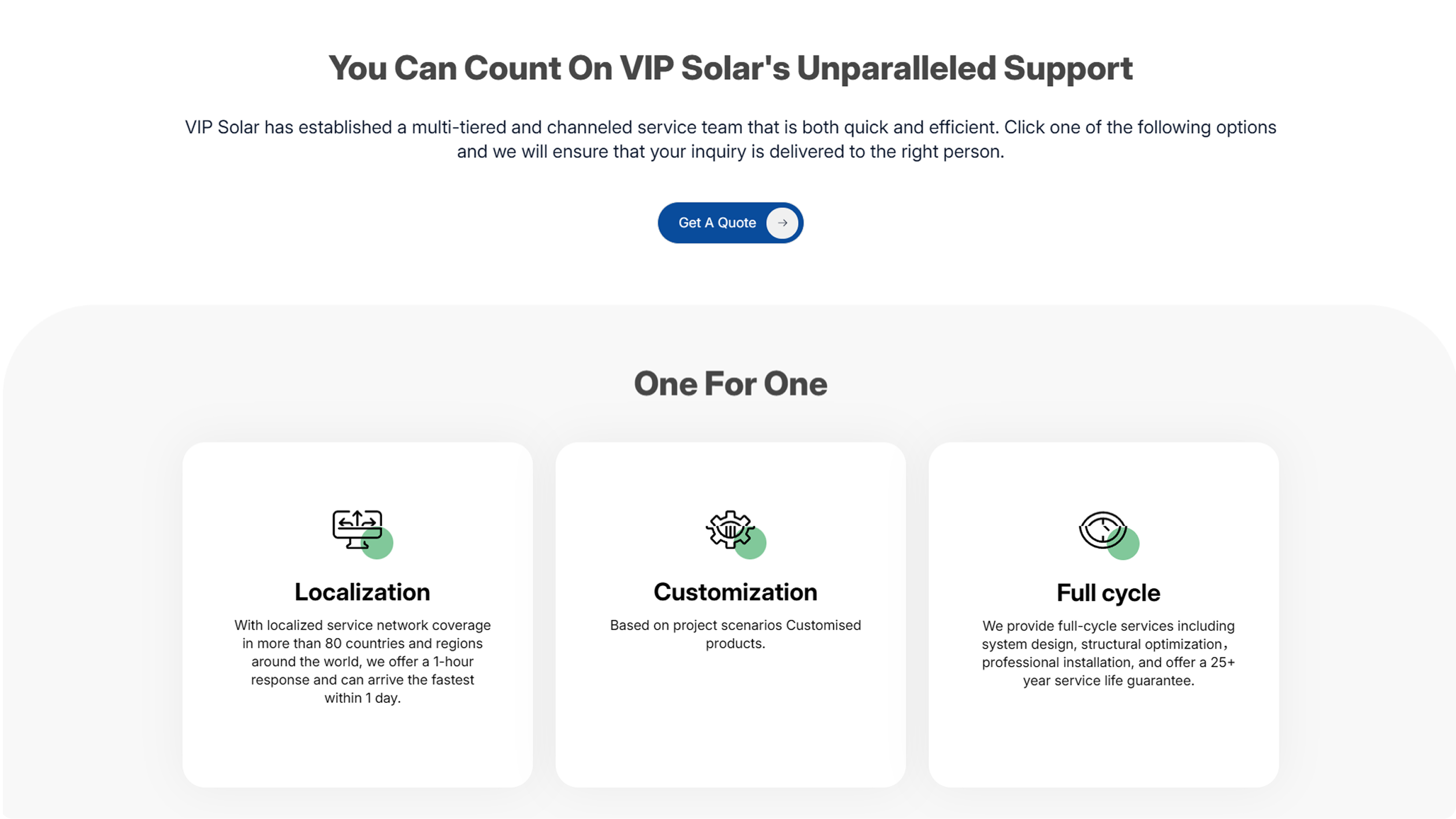
Task: Click the 'Based on project scenarios' description
Action: click(x=735, y=634)
